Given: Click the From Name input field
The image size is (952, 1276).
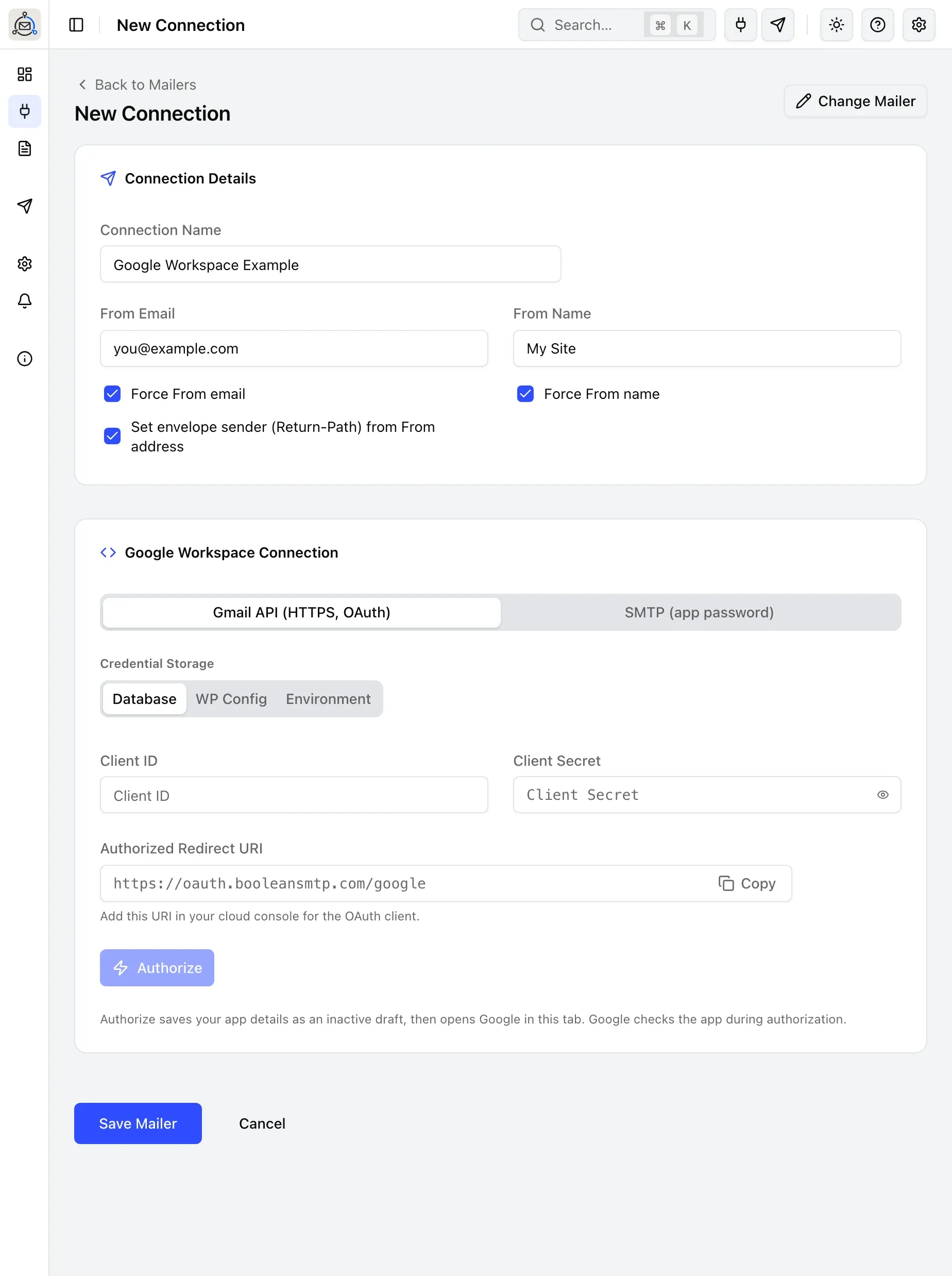Looking at the screenshot, I should click(x=706, y=349).
